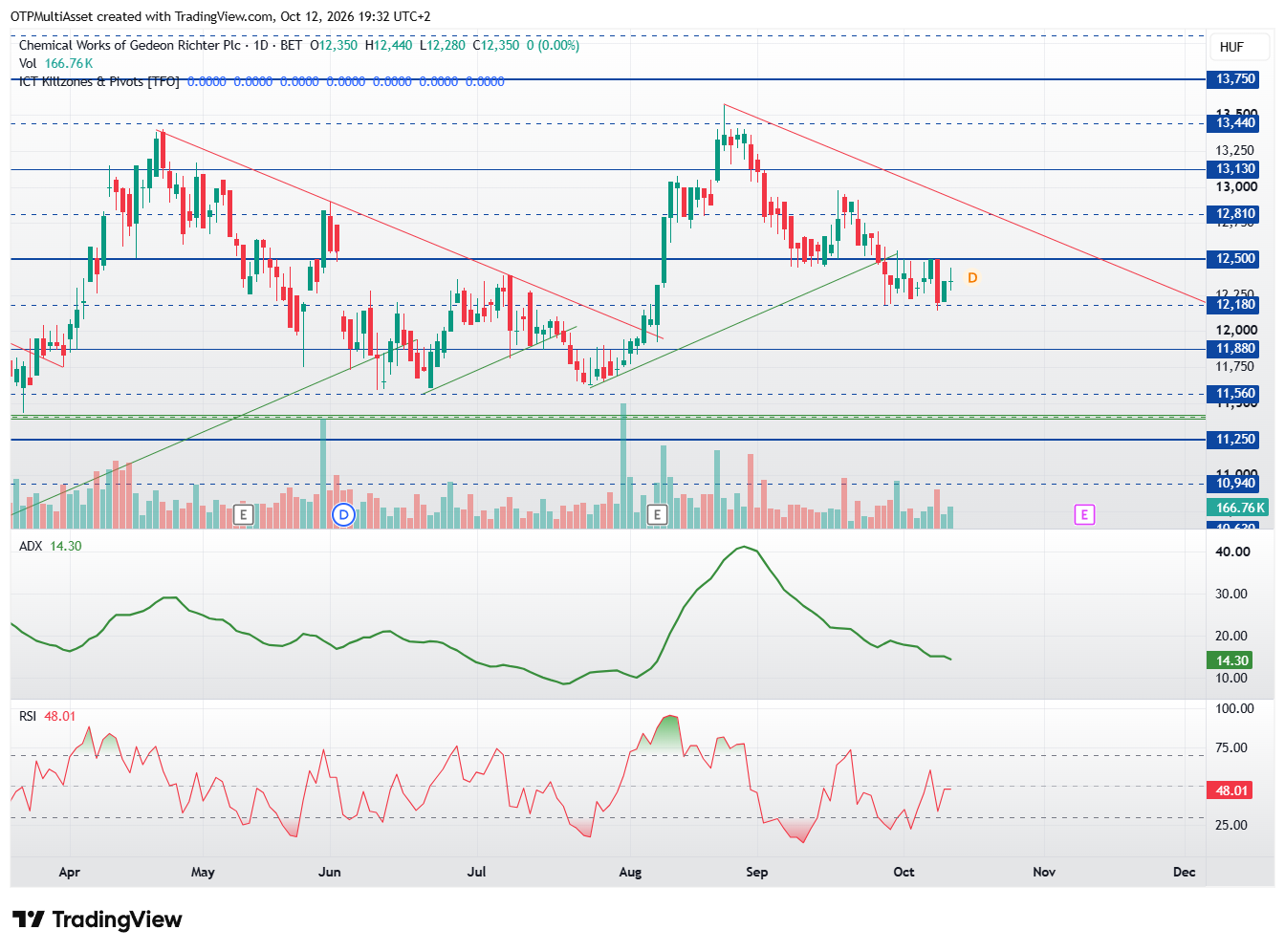Select the purple upcoming earnings E marker

(x=1084, y=515)
